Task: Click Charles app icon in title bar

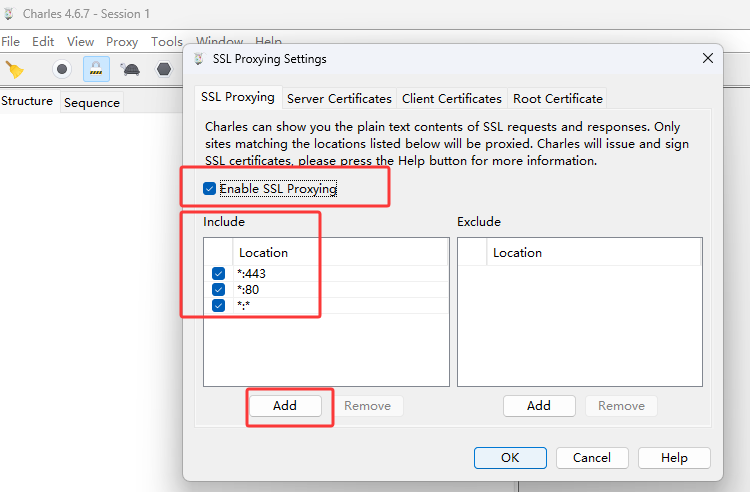Action: point(8,14)
